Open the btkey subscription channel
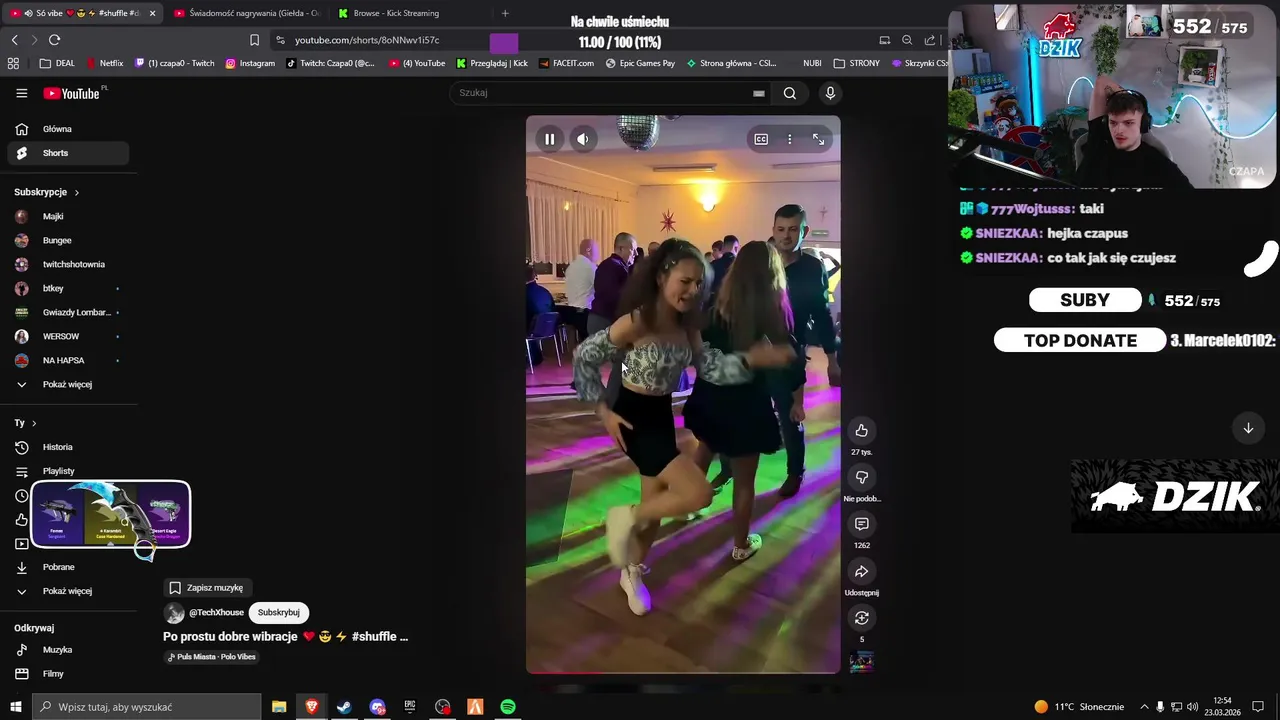Viewport: 1280px width, 720px height. tap(68, 288)
